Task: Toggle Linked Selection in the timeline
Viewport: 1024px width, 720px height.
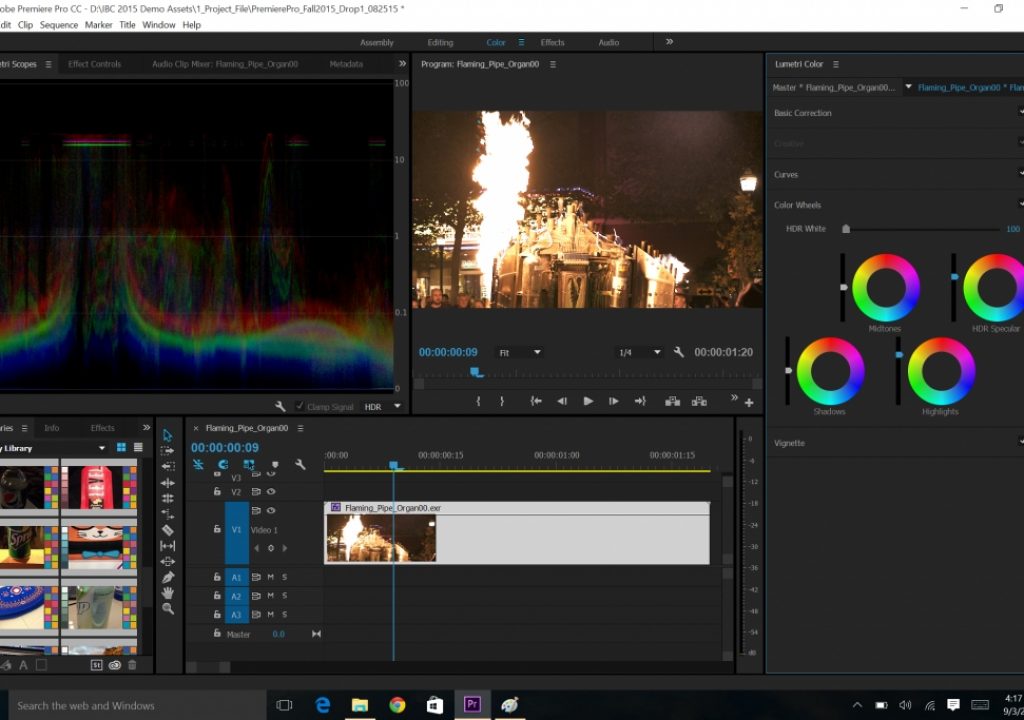Action: pos(249,465)
